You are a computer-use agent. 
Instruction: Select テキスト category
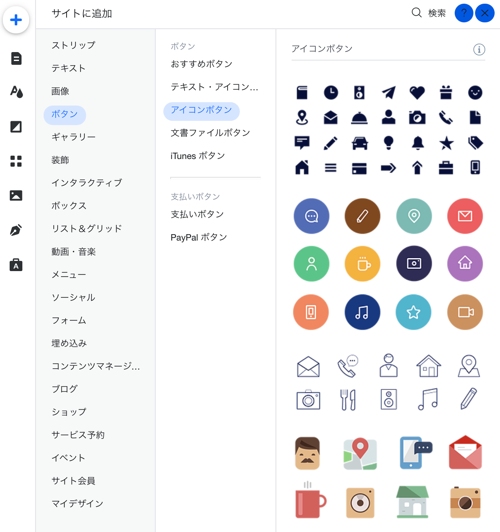pyautogui.click(x=68, y=68)
